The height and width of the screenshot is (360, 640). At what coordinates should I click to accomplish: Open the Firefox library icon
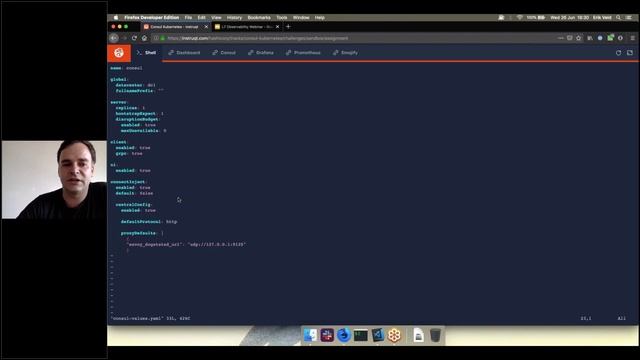click(x=590, y=38)
